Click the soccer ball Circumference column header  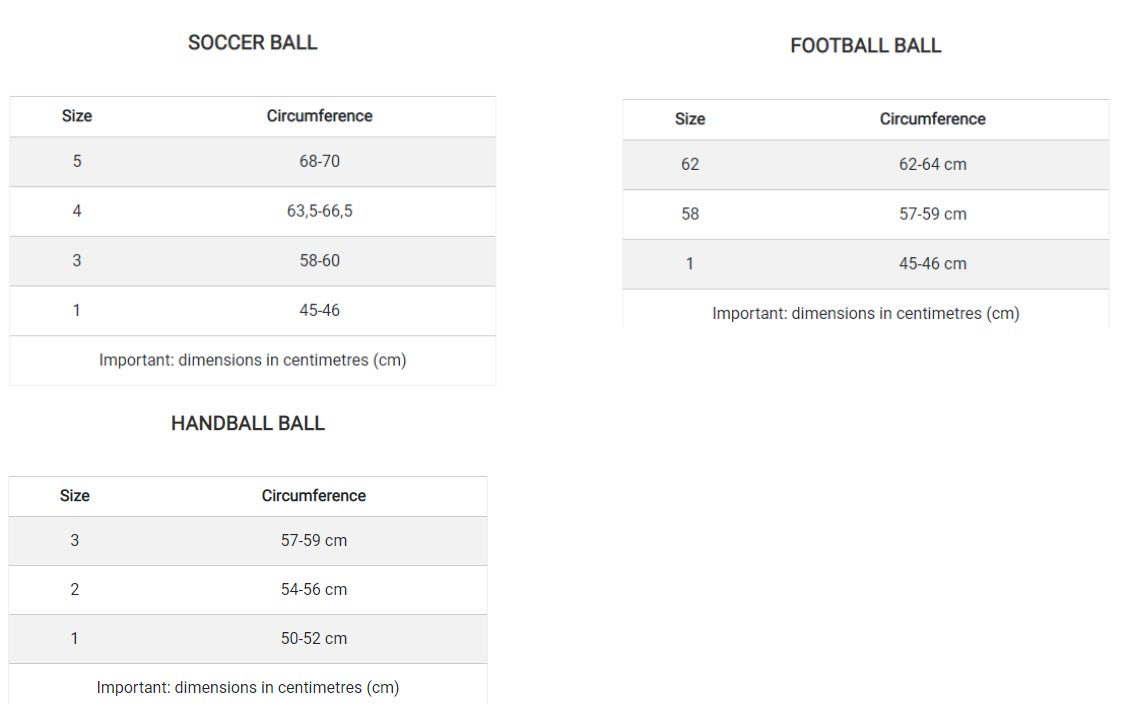point(319,116)
